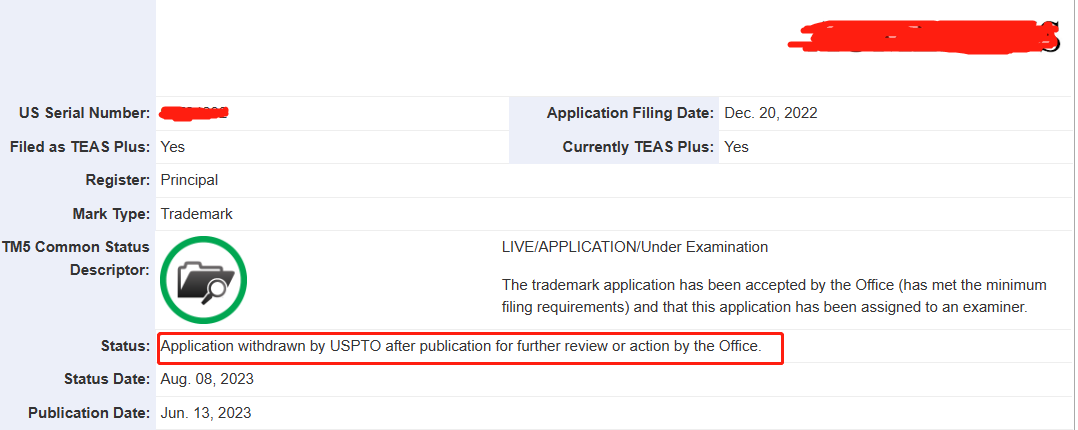Click the Currently TEAS Plus label

pos(638,147)
